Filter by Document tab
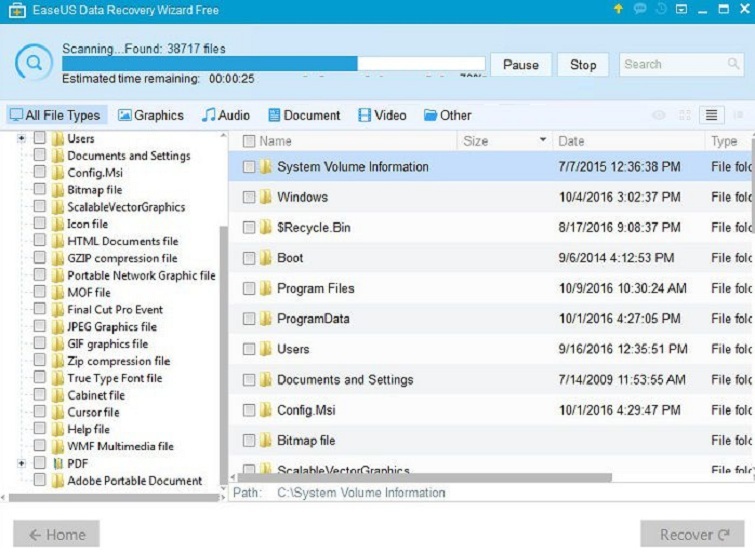This screenshot has width=755, height=553. pos(304,115)
